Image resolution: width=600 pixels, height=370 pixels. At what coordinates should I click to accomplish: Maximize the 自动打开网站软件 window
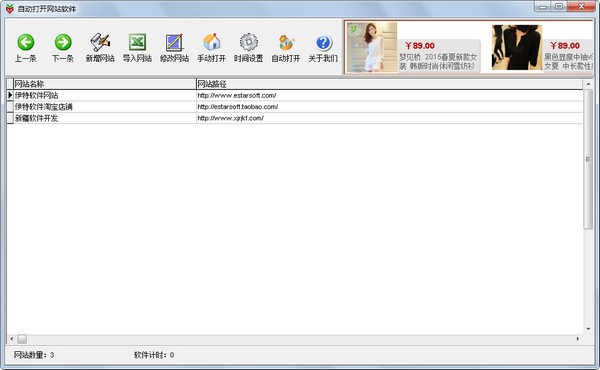[x=559, y=6]
